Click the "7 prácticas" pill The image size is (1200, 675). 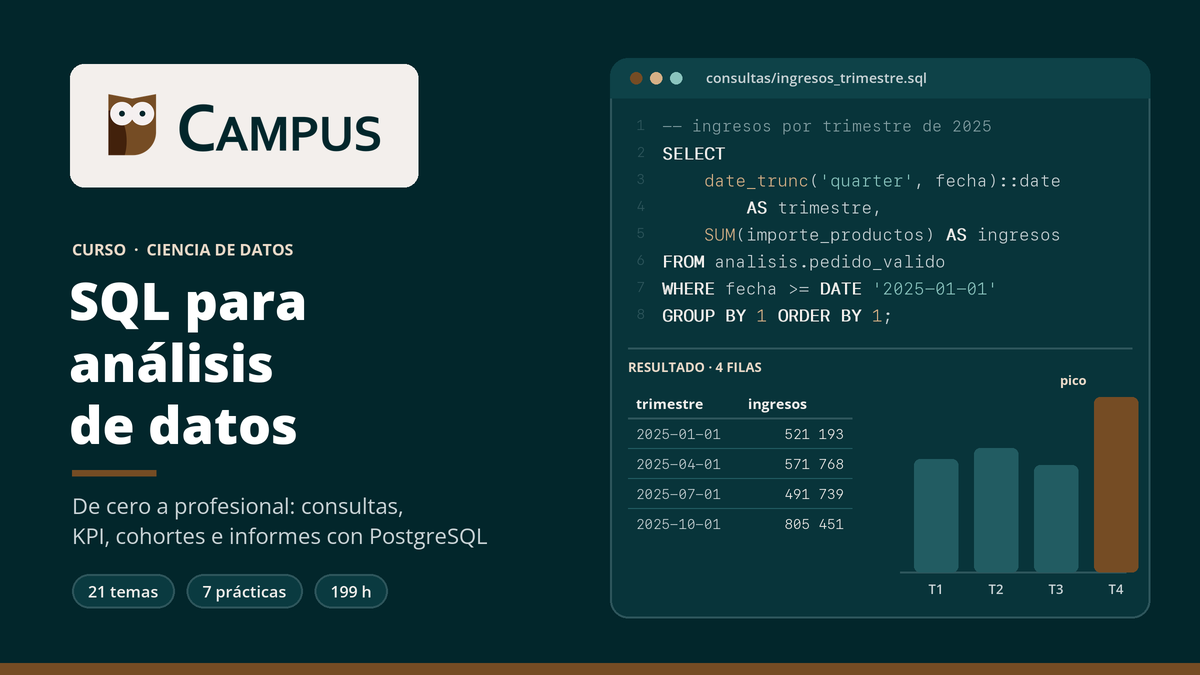click(x=244, y=591)
